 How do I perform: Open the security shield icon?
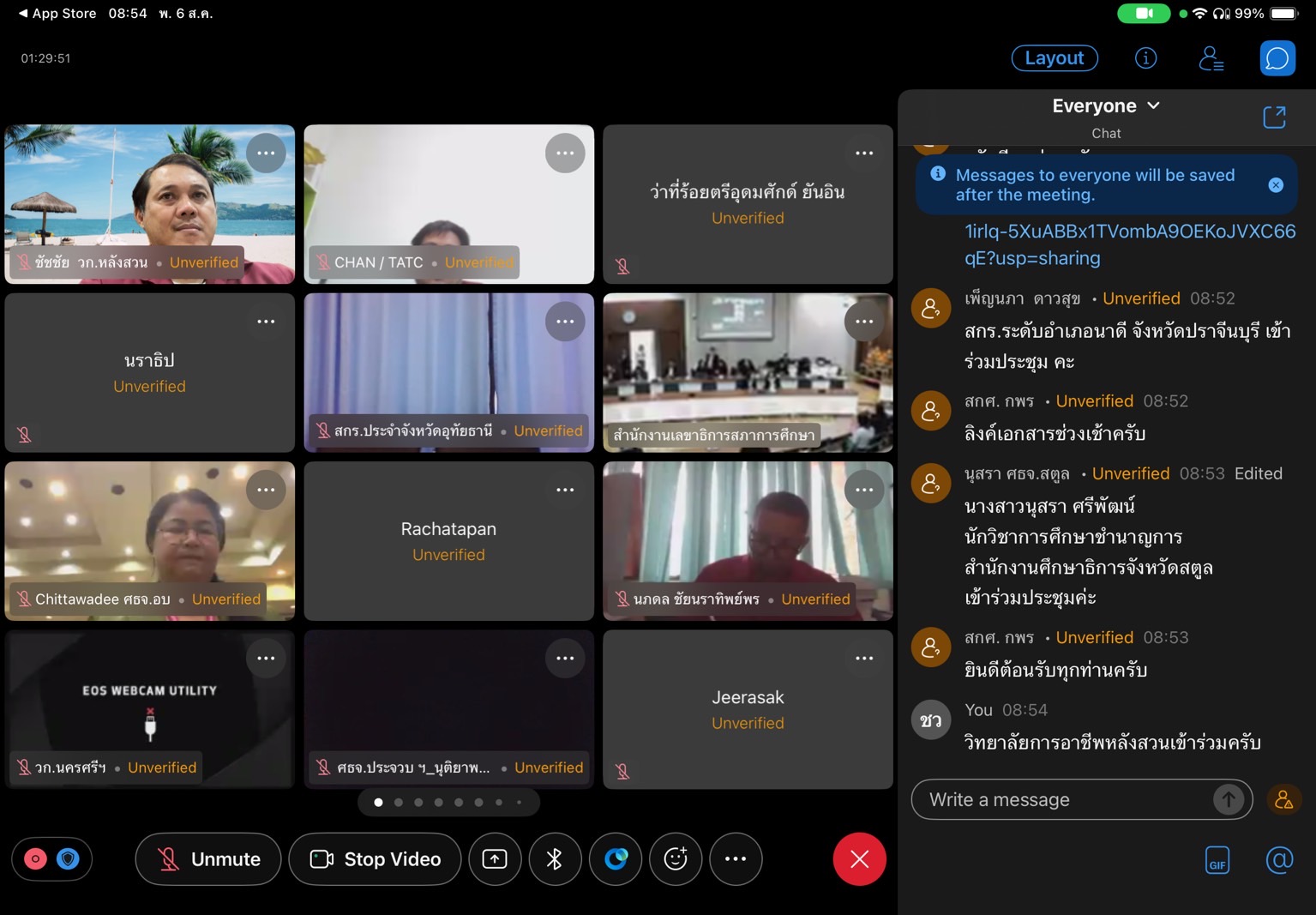point(68,858)
